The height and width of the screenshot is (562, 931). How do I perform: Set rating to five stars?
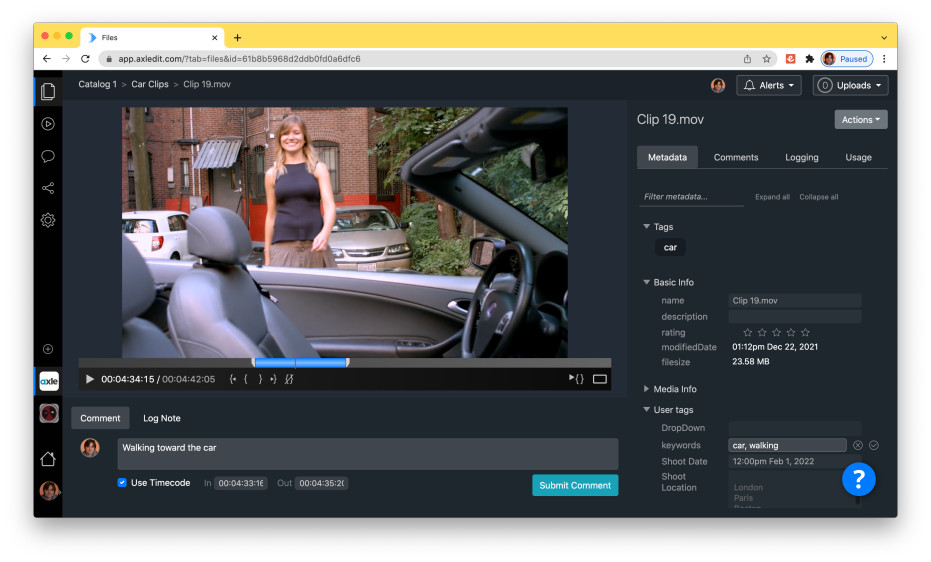point(805,333)
